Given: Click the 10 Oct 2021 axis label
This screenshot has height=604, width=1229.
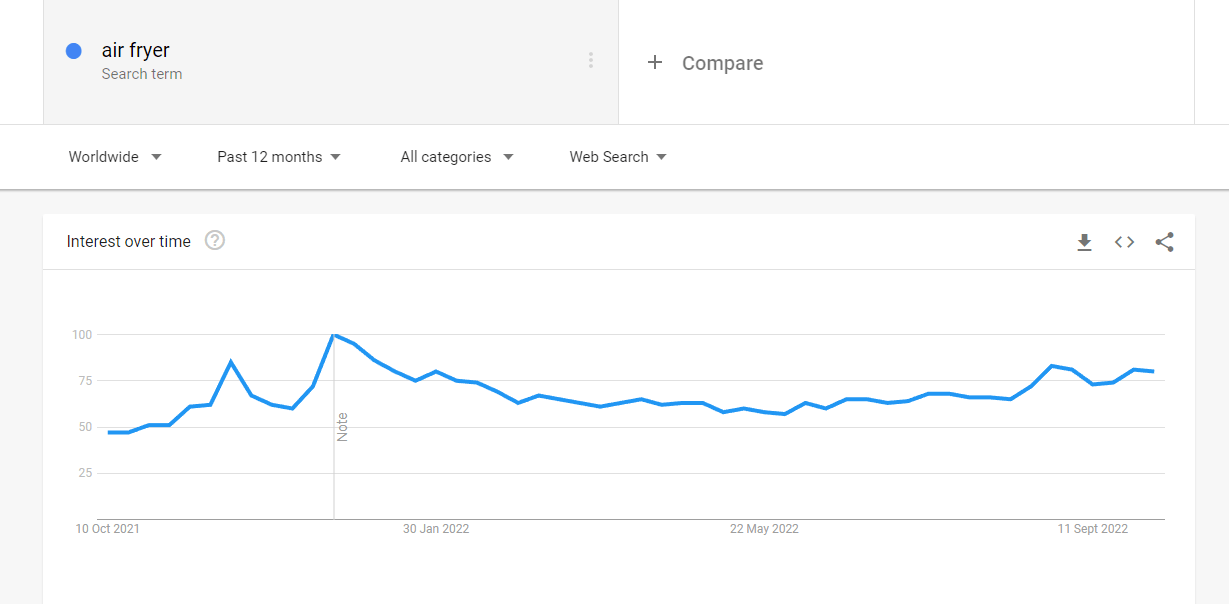Looking at the screenshot, I should click(x=108, y=529).
